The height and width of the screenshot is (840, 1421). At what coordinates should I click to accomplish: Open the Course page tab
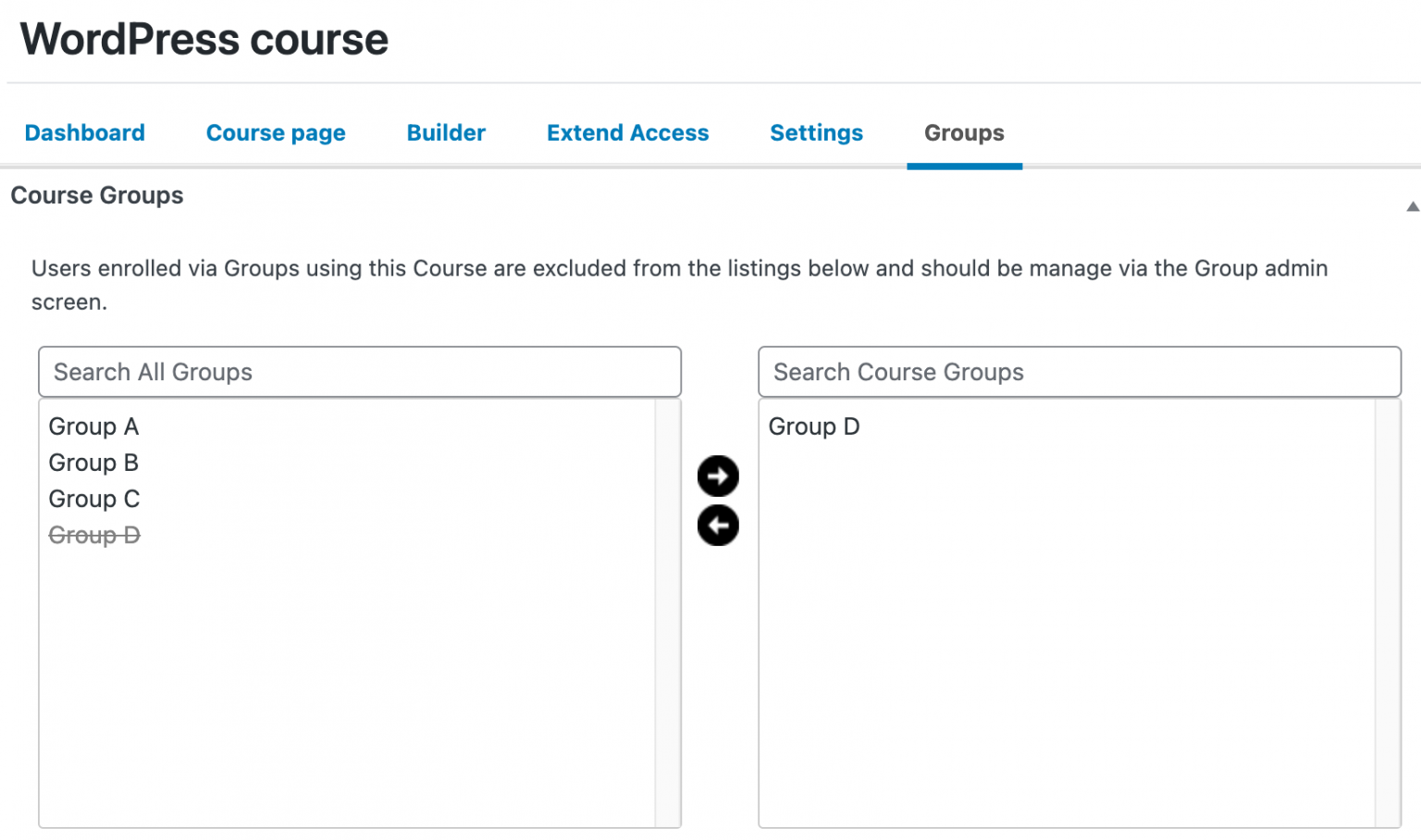275,133
